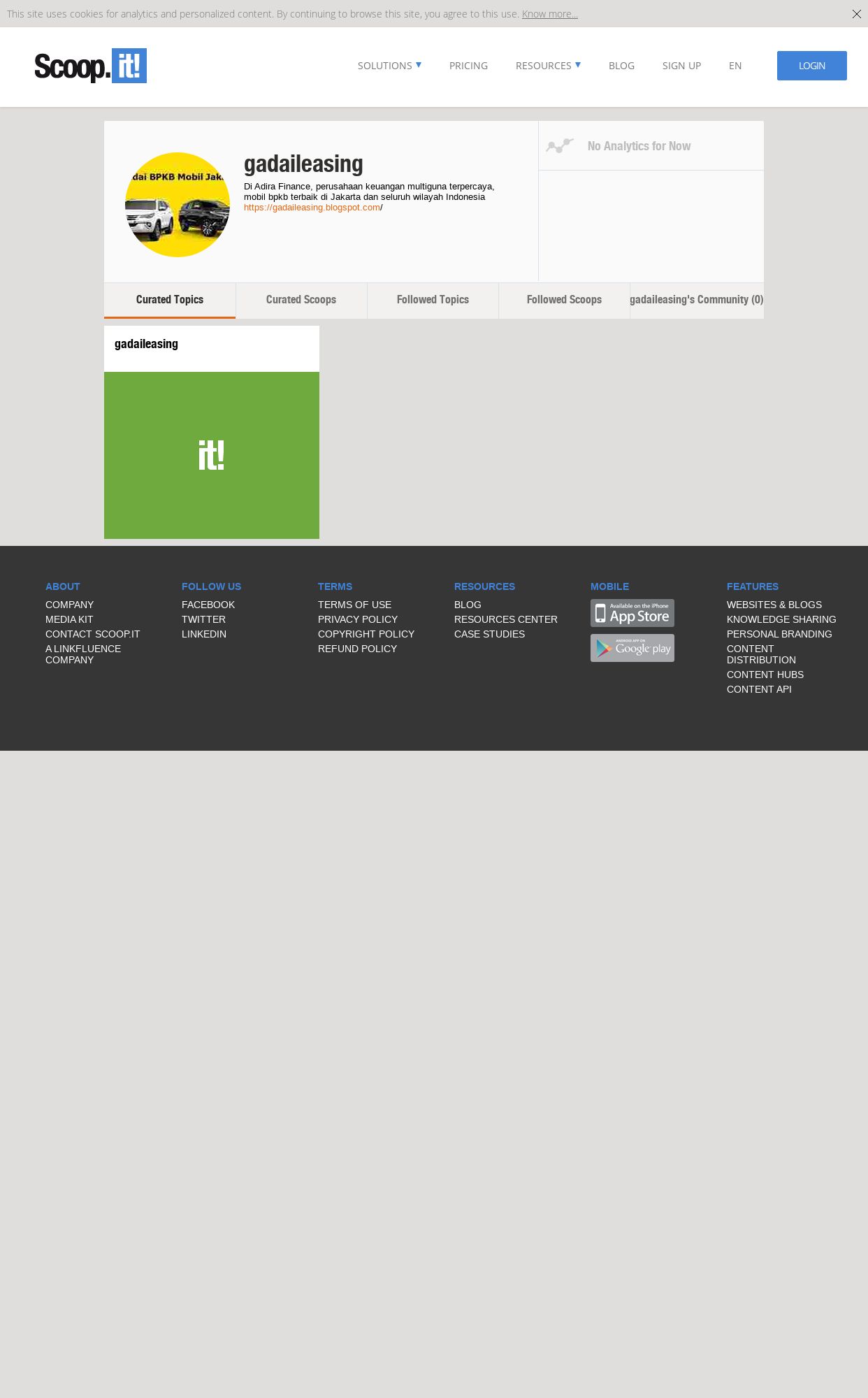Visit Facebook link under Follow Us

[208, 605]
